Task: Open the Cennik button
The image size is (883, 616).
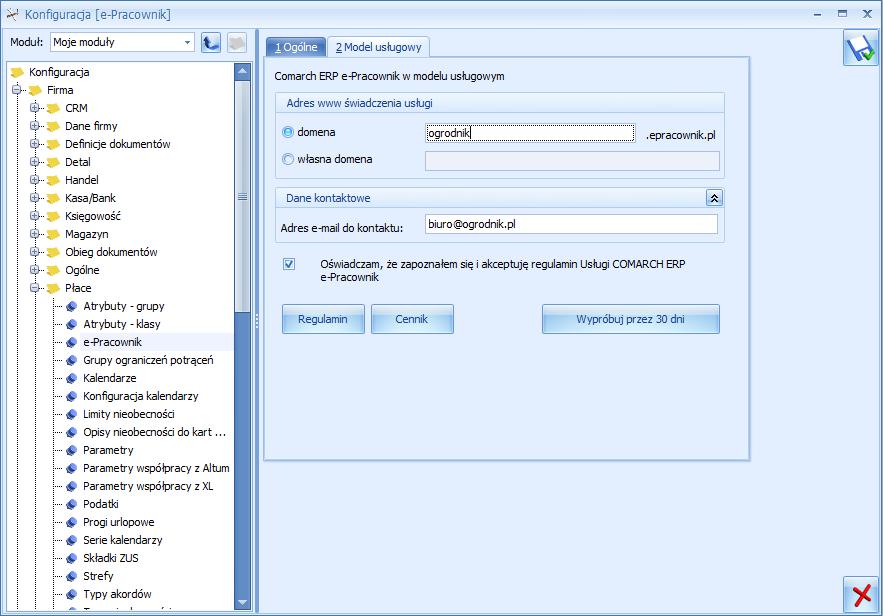Action: (x=412, y=319)
